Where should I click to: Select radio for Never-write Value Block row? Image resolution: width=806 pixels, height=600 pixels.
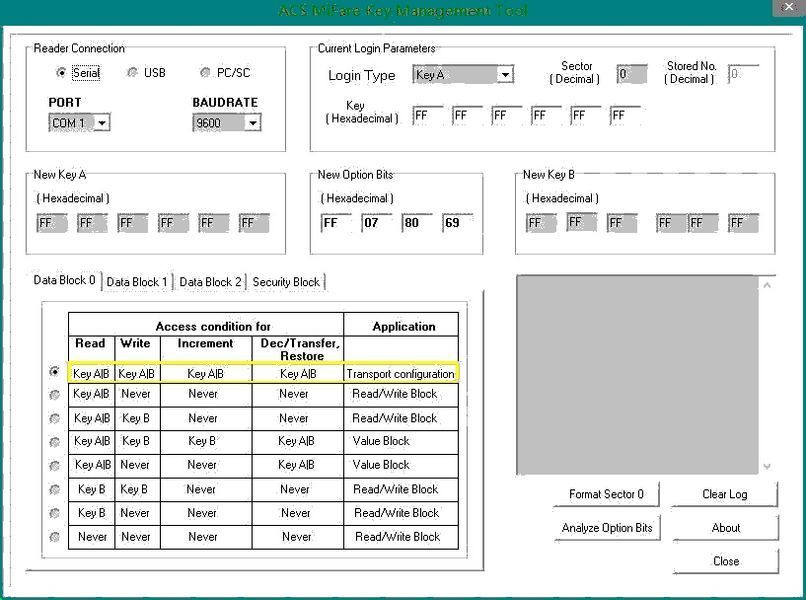(x=54, y=466)
